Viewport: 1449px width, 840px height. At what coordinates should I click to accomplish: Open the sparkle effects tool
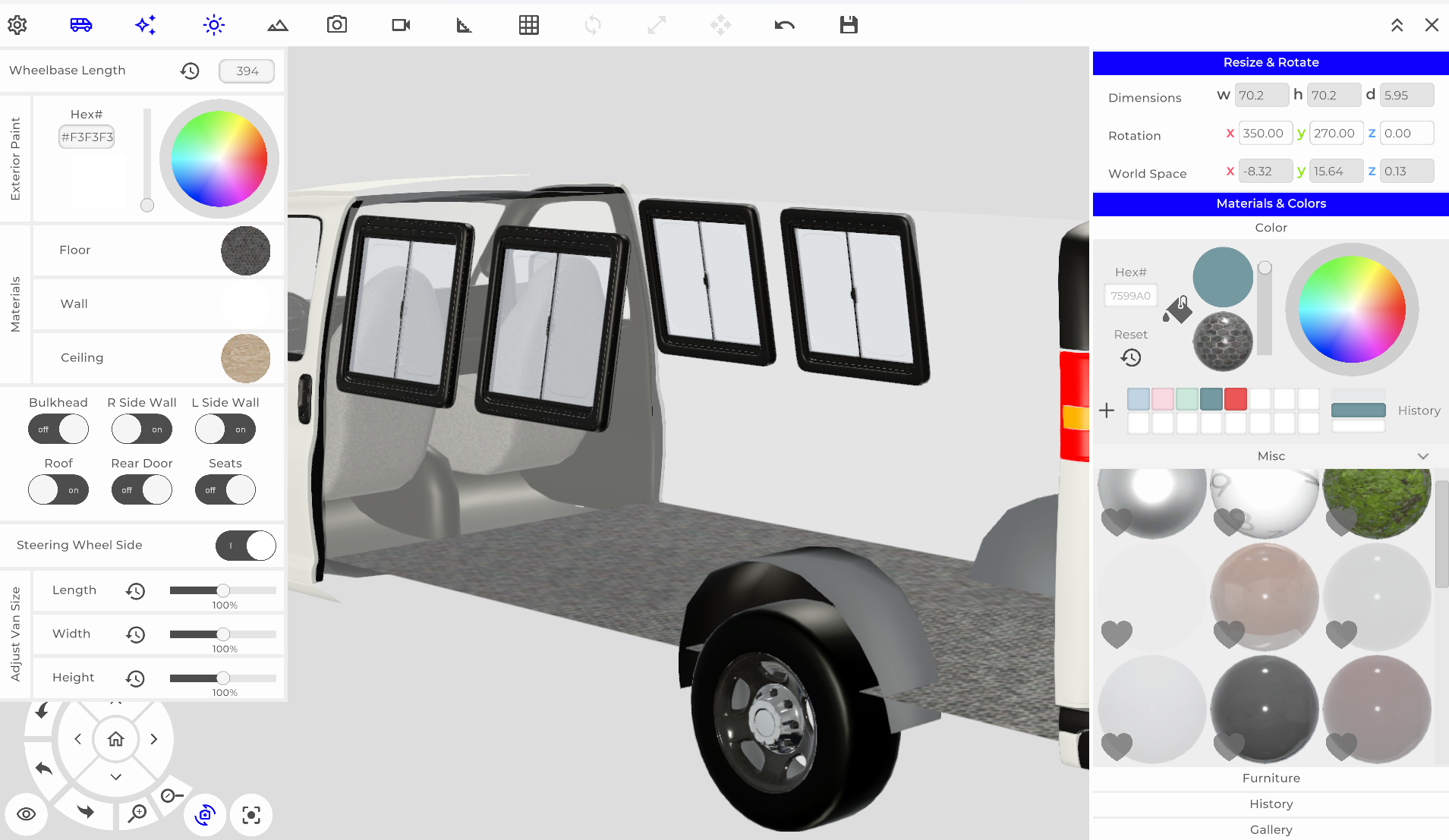146,25
